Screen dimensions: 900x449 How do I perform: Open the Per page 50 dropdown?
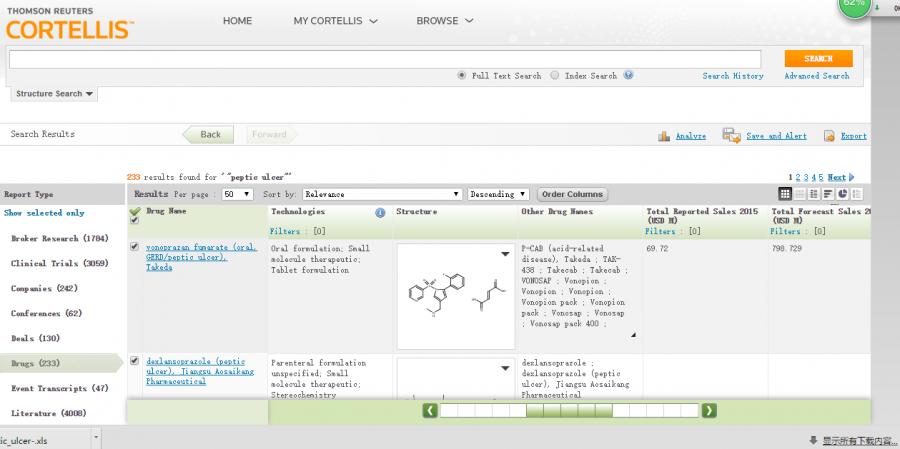238,194
